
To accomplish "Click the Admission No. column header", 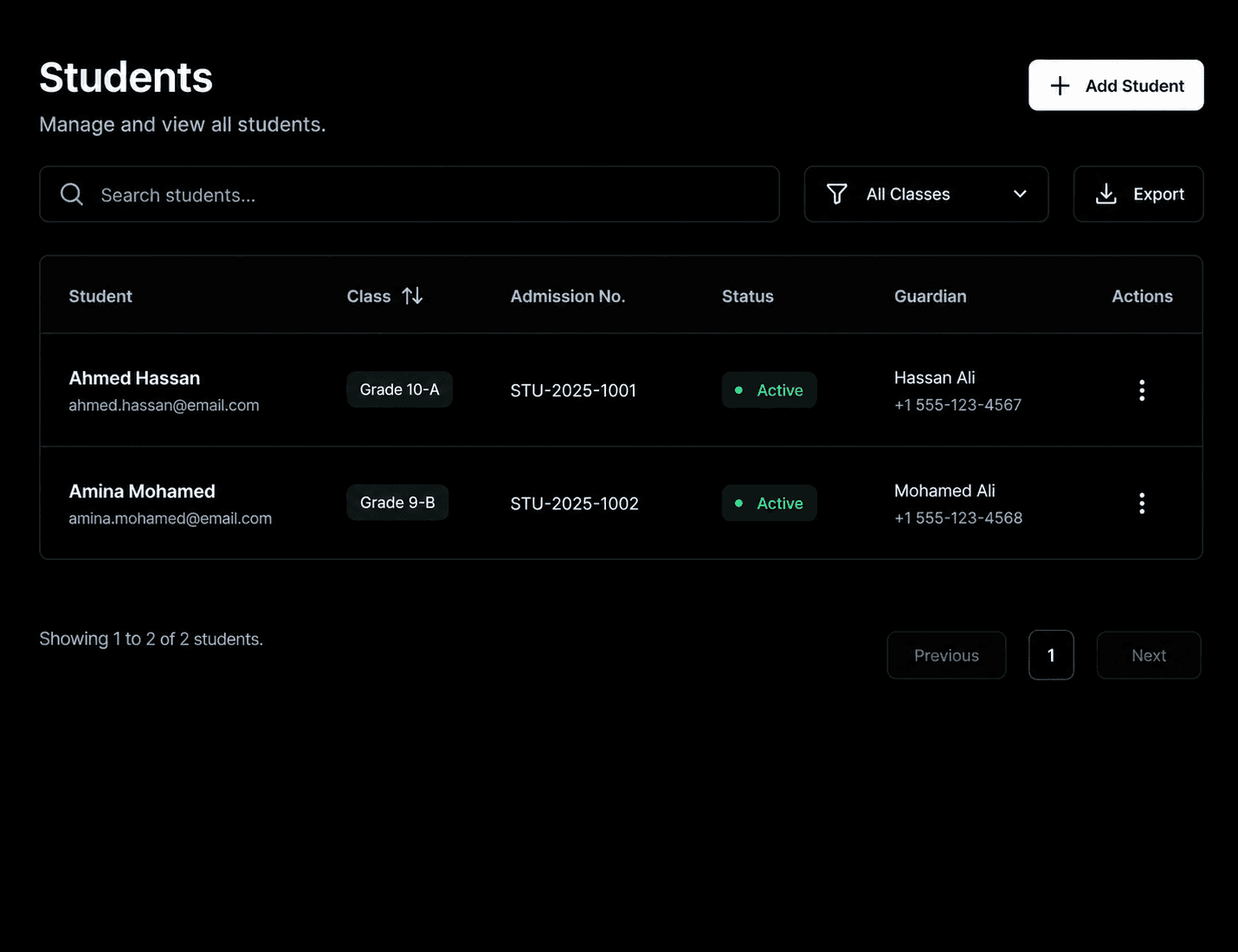I will (568, 296).
